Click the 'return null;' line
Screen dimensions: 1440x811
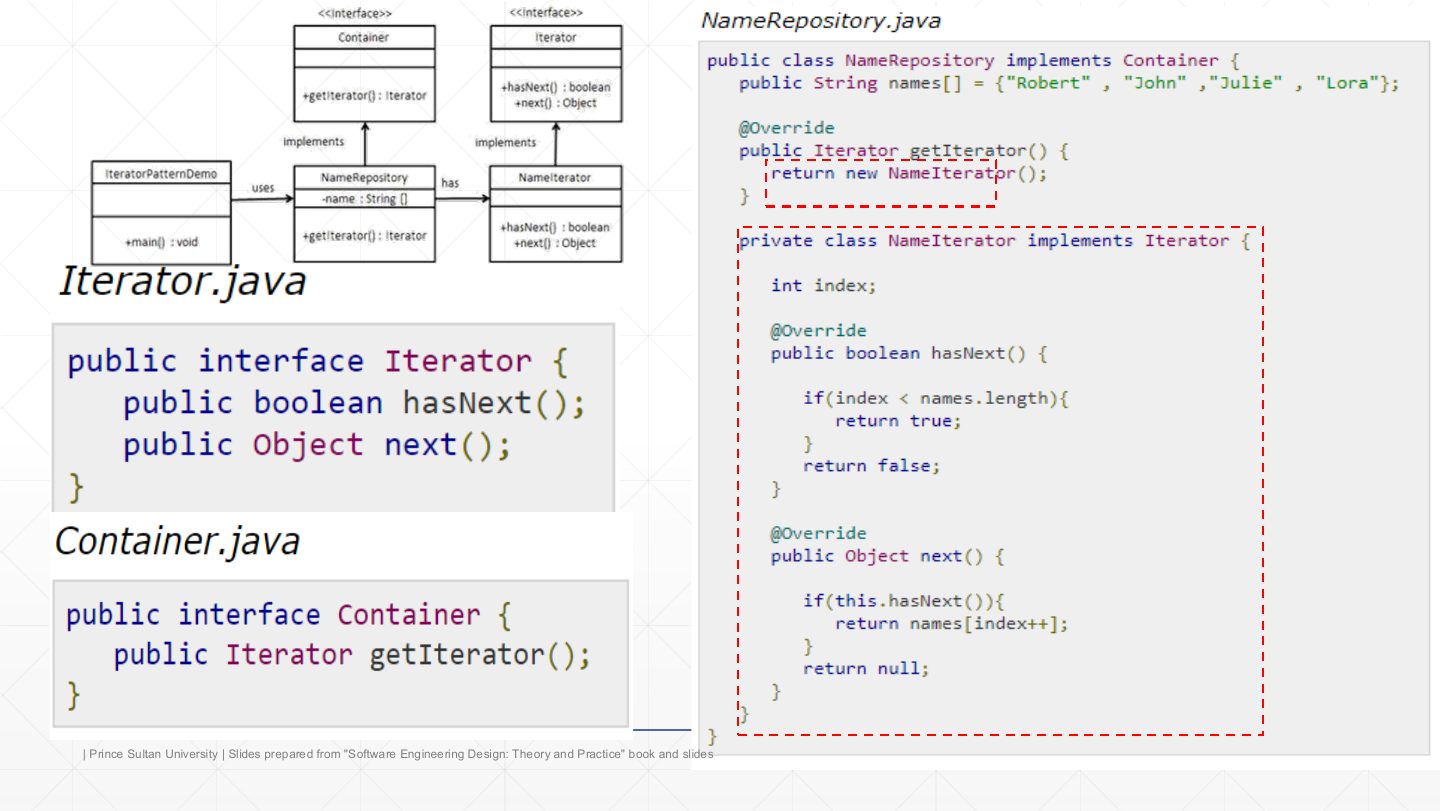pyautogui.click(x=866, y=668)
